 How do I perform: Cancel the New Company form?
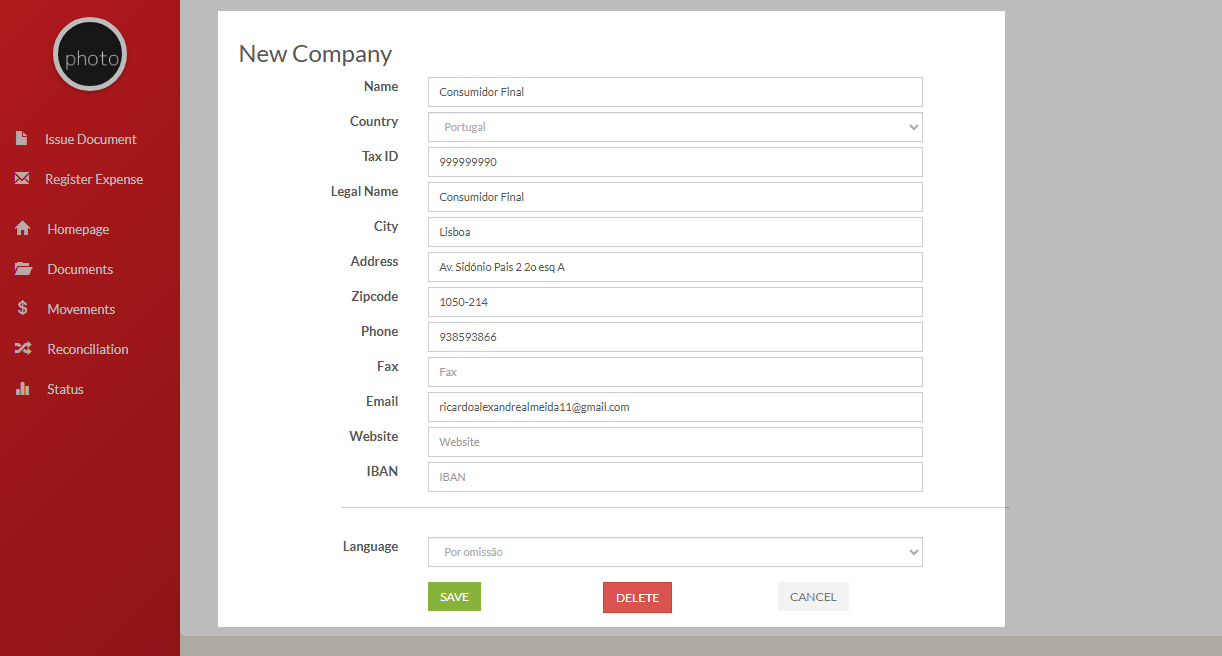pos(813,597)
